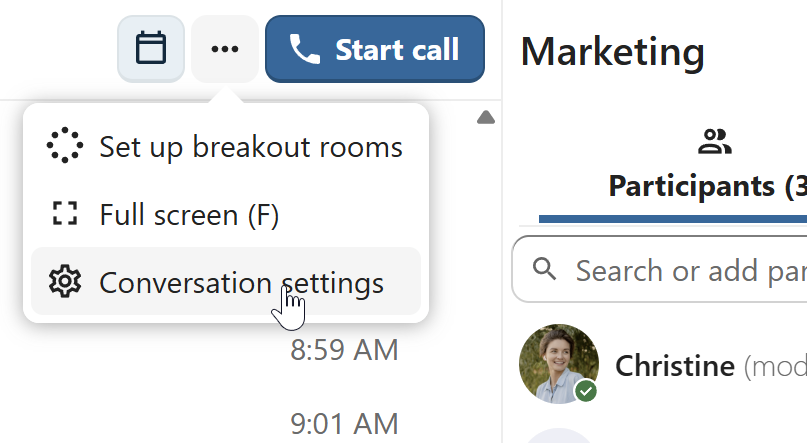
Task: Select Set up breakout rooms
Action: coord(226,147)
